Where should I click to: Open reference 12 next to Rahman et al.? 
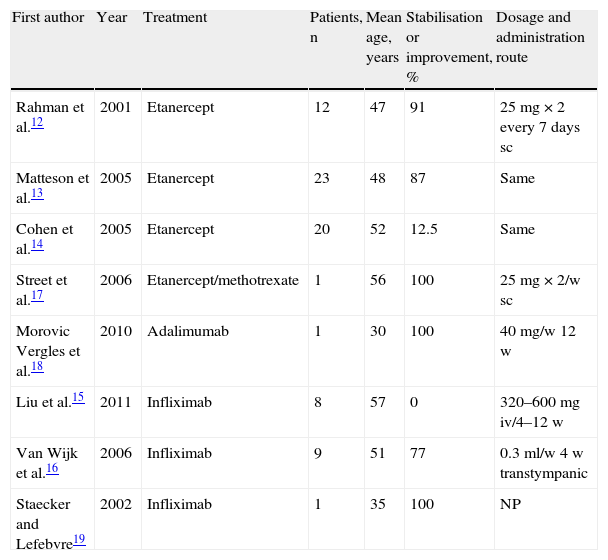coord(35,122)
